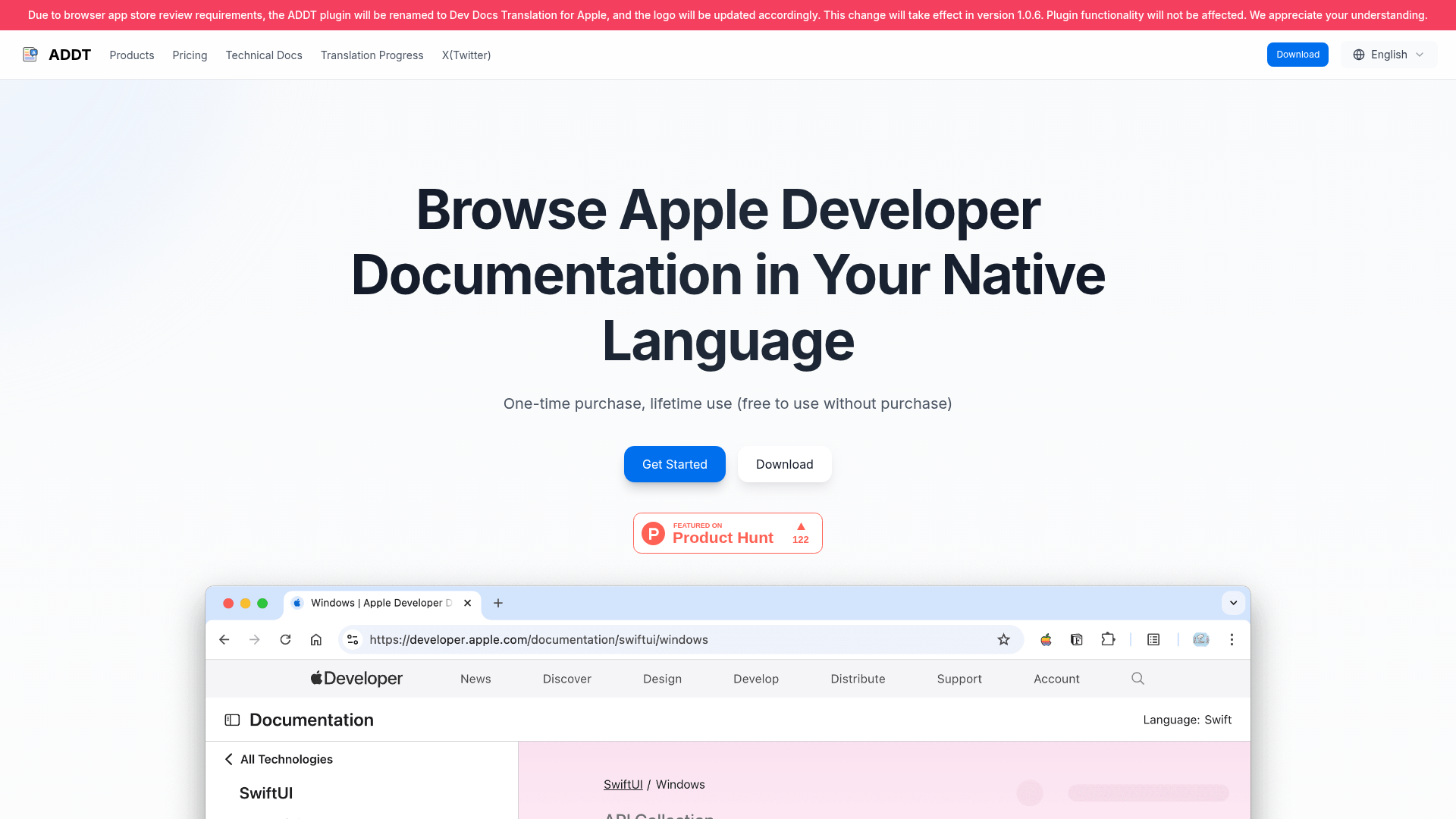Click the Documentation heading link
The height and width of the screenshot is (819, 1456).
pyautogui.click(x=312, y=720)
